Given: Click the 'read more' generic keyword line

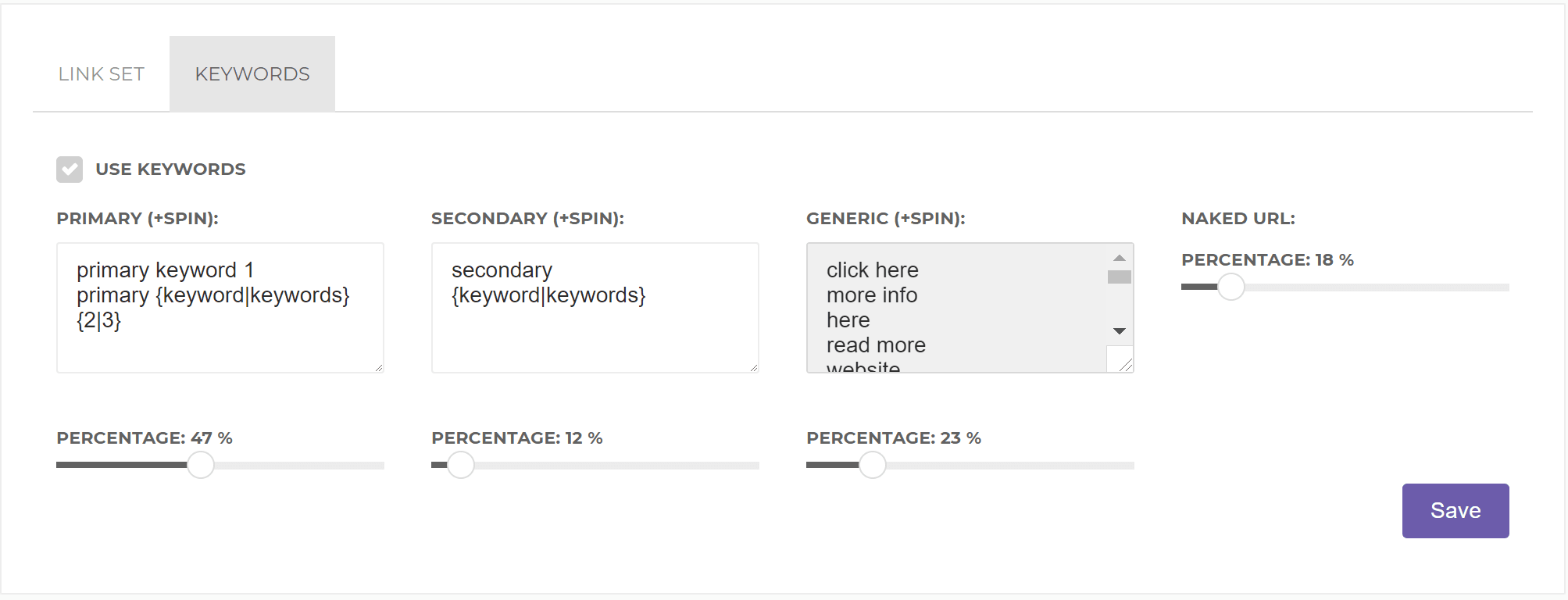Looking at the screenshot, I should 876,345.
